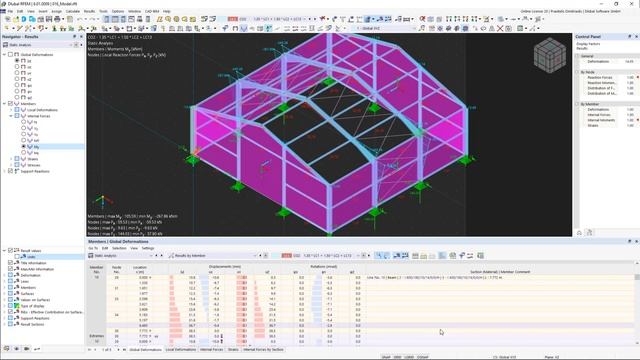This screenshot has height=360, width=640.
Task: Click the Deformations factor value in Control Panel
Action: click(629, 62)
